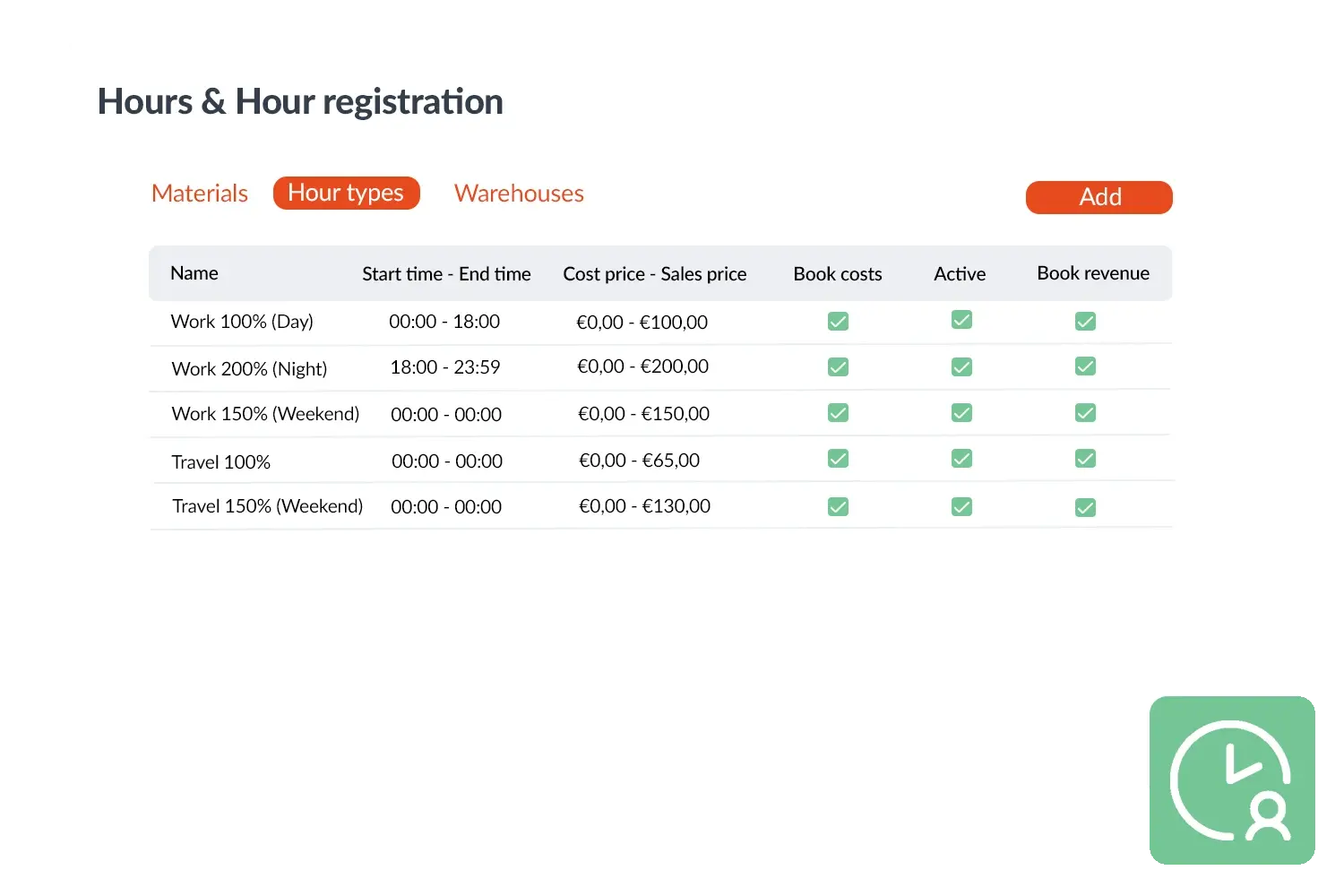Select the Work 100% (Day) row name
The height and width of the screenshot is (896, 1344).
pos(242,321)
